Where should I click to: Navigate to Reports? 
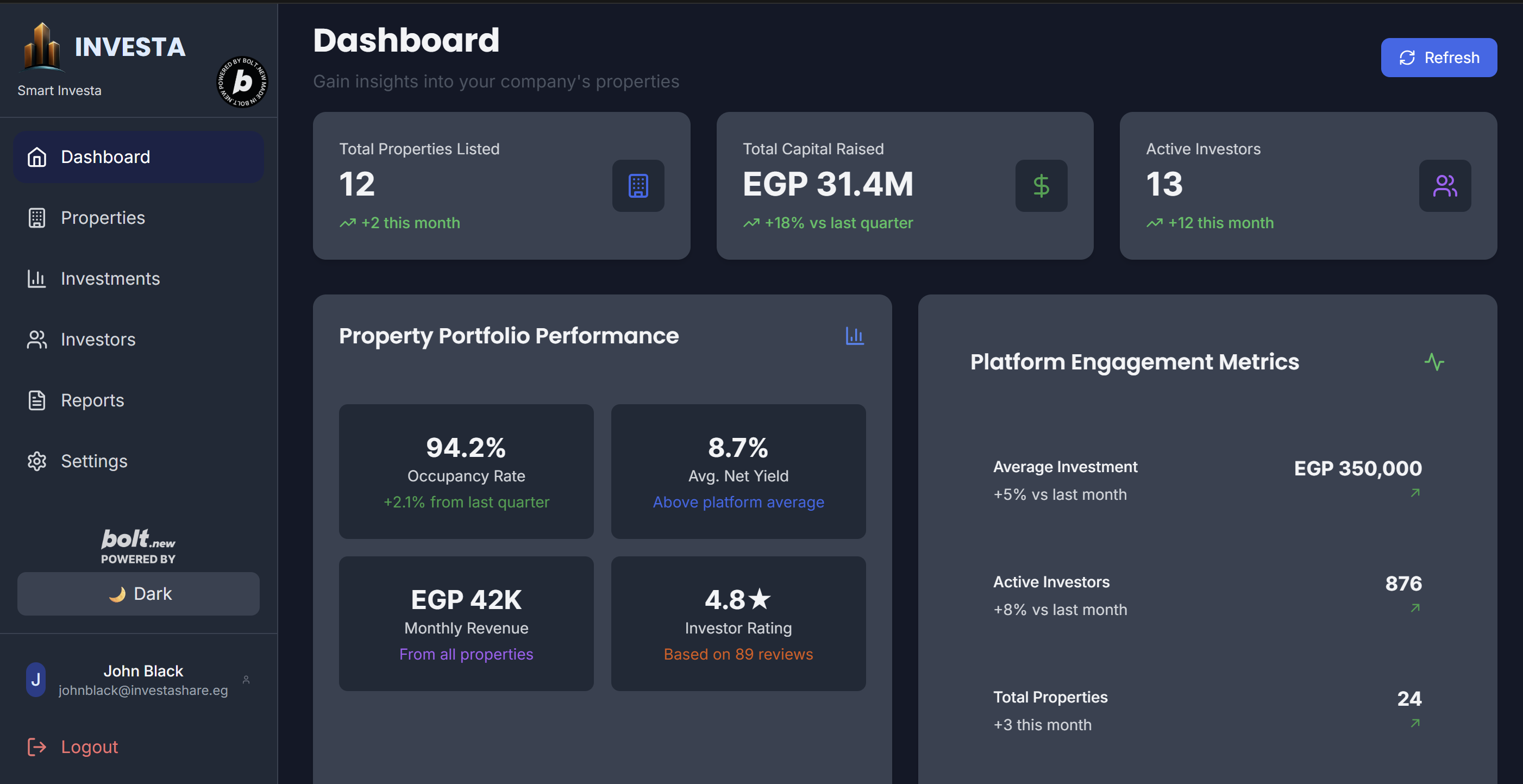92,400
